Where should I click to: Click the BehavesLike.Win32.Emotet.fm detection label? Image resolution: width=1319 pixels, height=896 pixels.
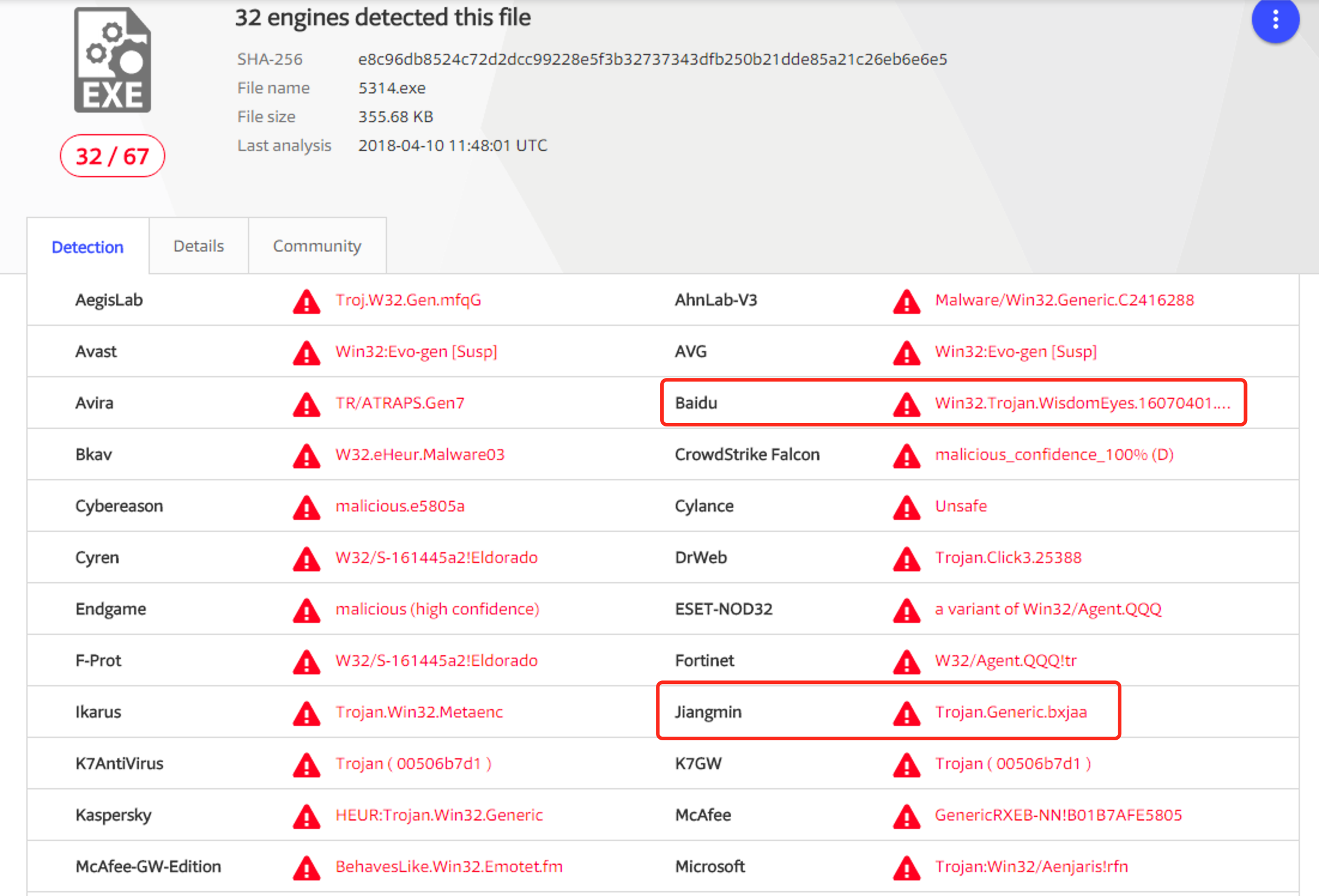point(449,867)
